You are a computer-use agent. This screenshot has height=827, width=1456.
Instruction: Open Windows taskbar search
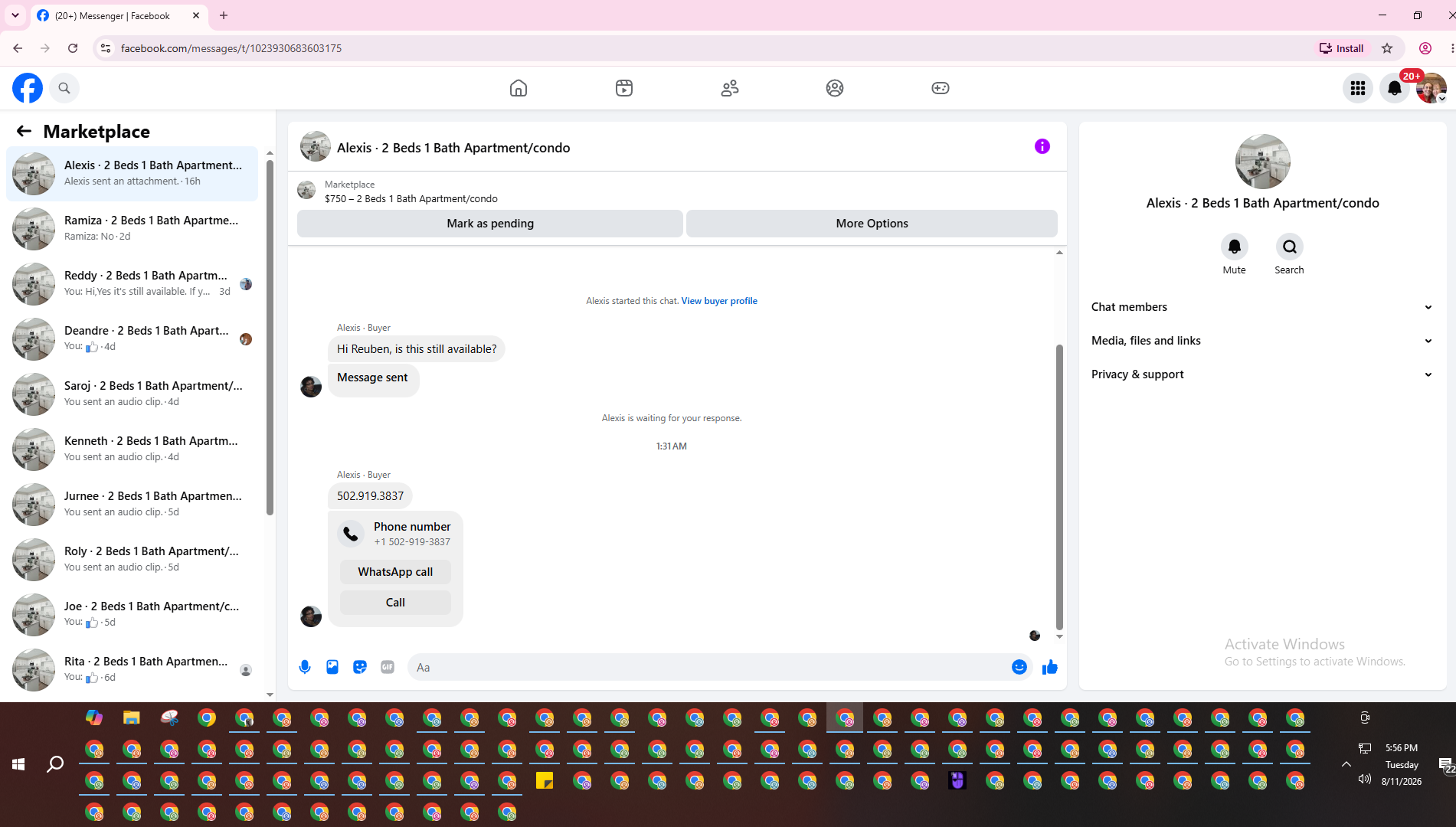click(55, 764)
